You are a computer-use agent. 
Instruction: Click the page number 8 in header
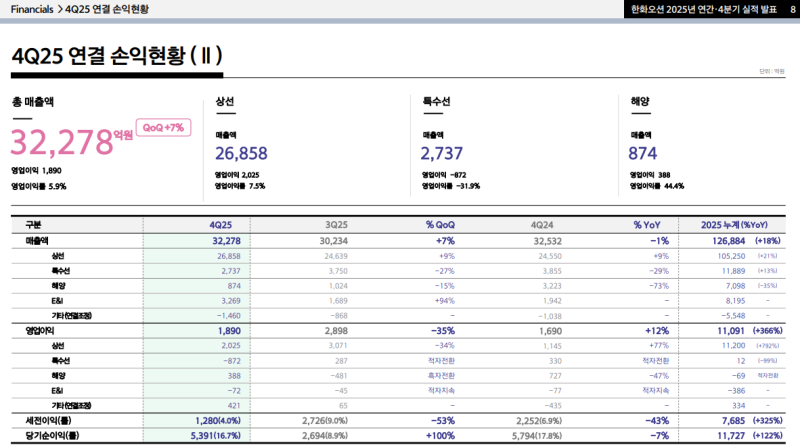point(779,9)
